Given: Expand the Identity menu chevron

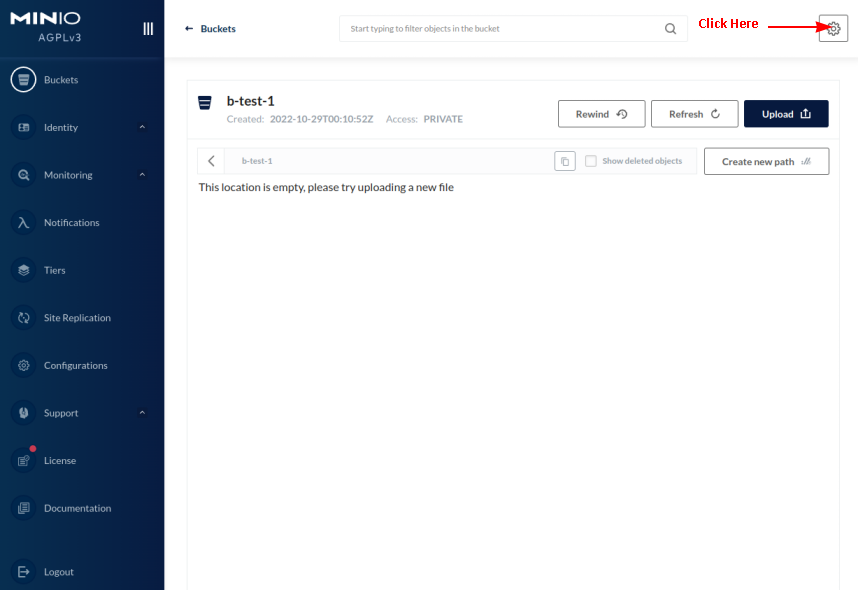Looking at the screenshot, I should pyautogui.click(x=142, y=127).
